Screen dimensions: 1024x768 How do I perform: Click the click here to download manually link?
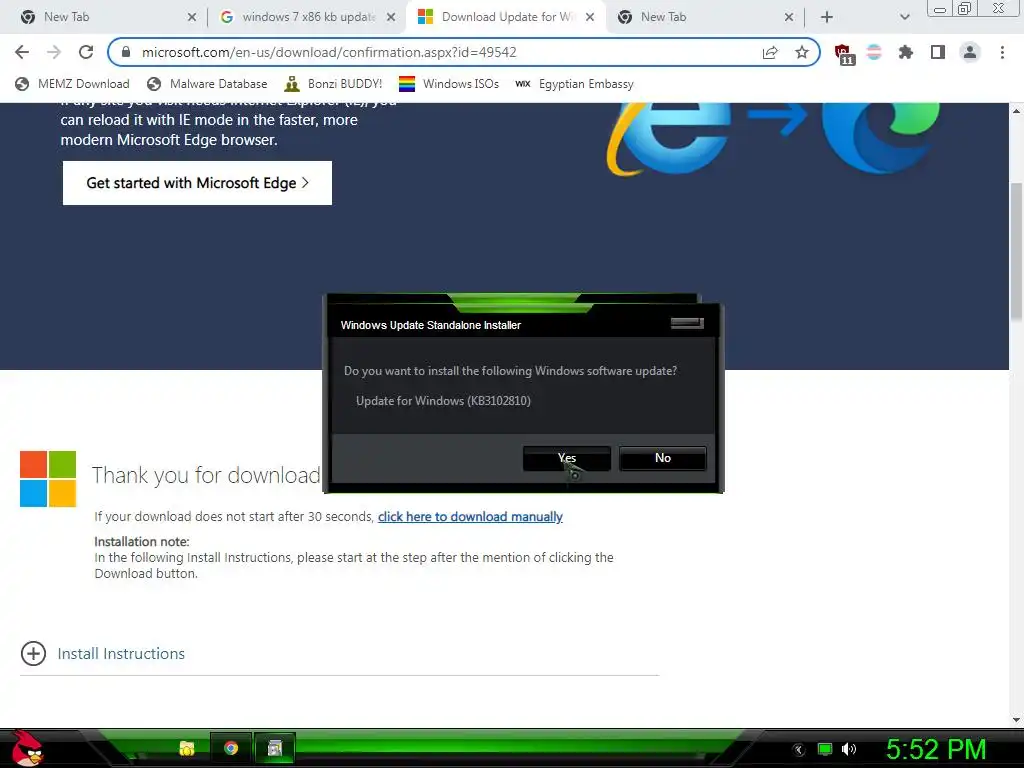coord(470,517)
